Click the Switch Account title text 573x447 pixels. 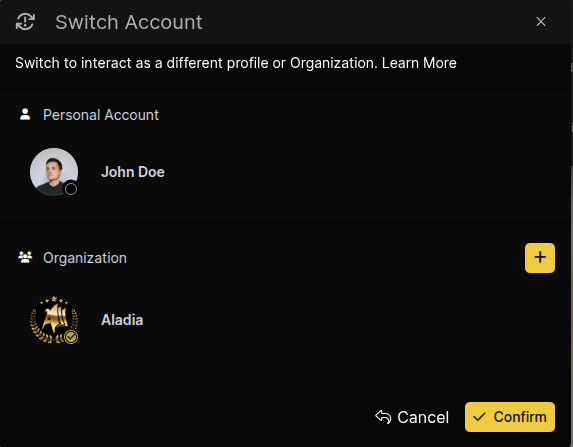129,22
